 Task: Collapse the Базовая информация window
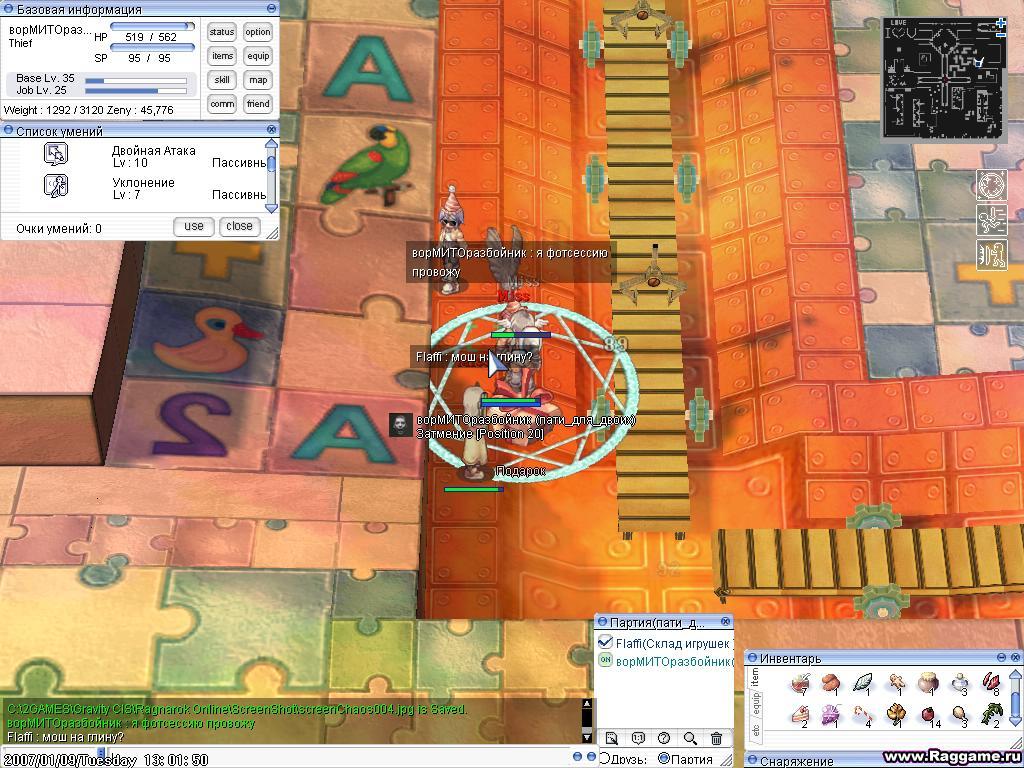pyautogui.click(x=271, y=9)
